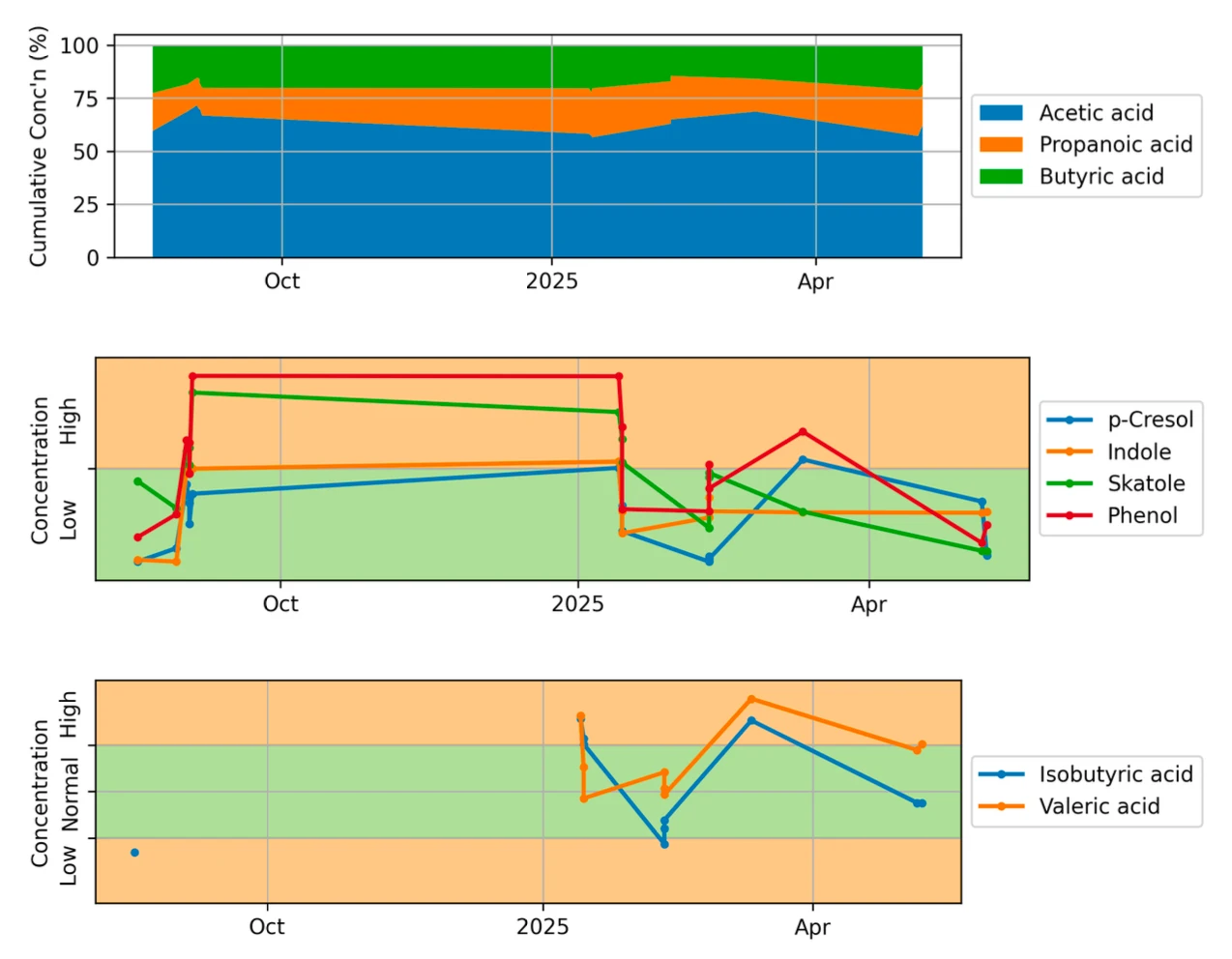This screenshot has width=1232, height=959.
Task: Select the Butyric acid legend label
Action: [1100, 177]
